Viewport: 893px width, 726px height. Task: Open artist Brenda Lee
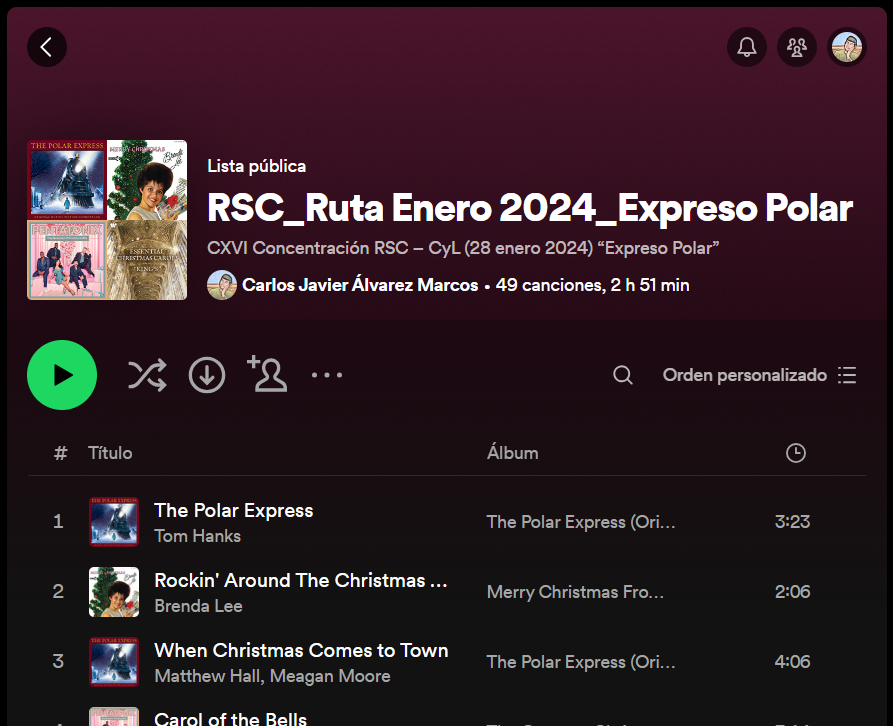coord(198,606)
